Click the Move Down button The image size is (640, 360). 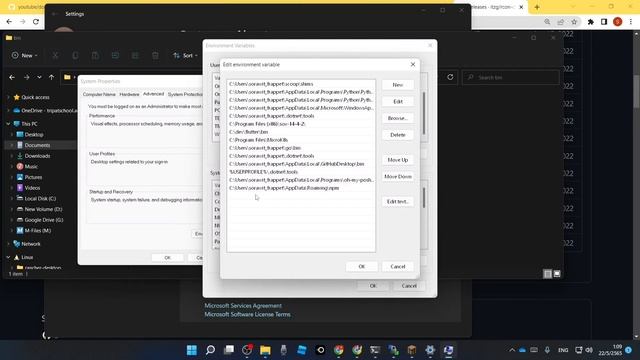[398, 177]
